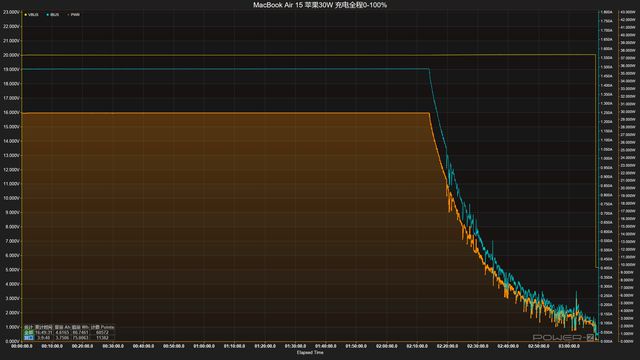Click the chart title MacBook Air 15

coord(320,5)
